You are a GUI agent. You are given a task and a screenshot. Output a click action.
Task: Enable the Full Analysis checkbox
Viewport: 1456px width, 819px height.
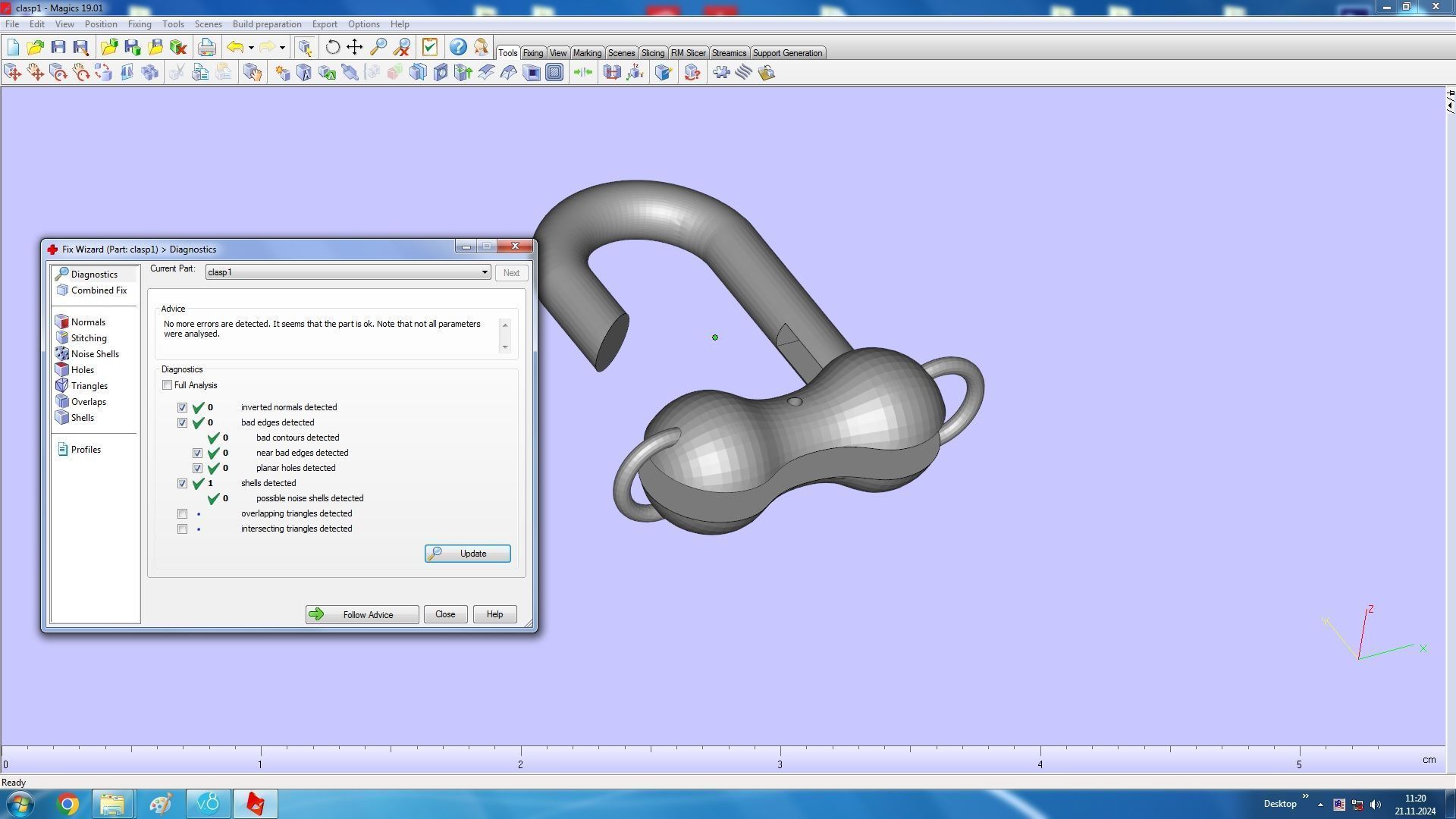tap(168, 385)
